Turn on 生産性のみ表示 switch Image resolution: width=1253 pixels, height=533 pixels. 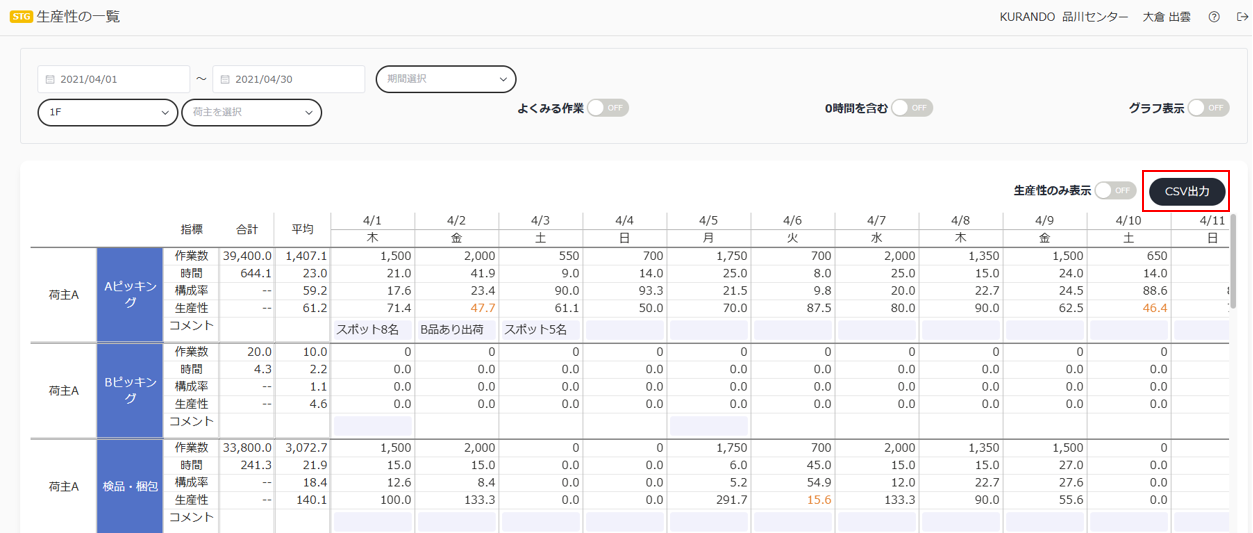click(x=1116, y=190)
